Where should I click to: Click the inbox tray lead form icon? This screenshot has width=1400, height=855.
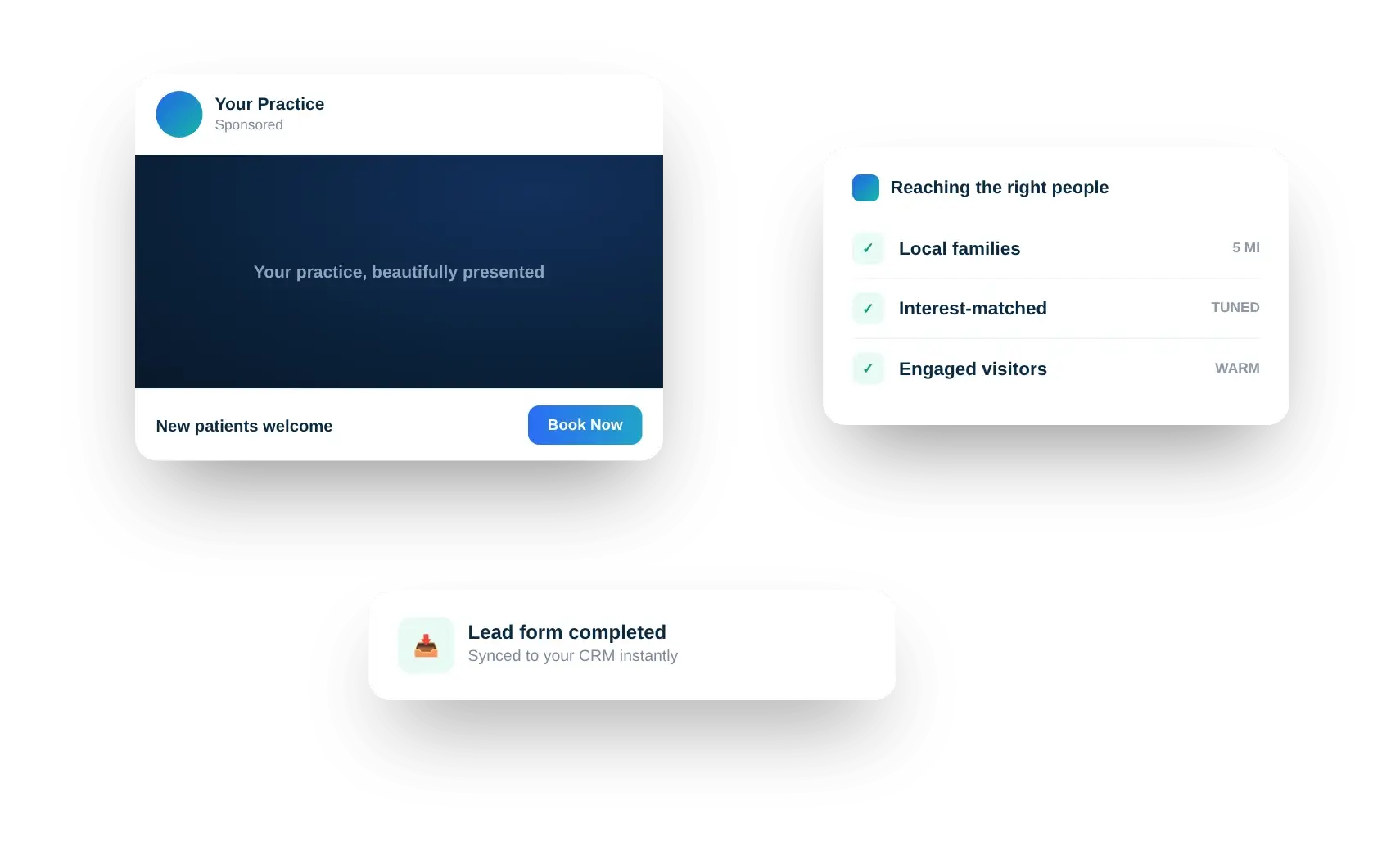click(x=426, y=645)
